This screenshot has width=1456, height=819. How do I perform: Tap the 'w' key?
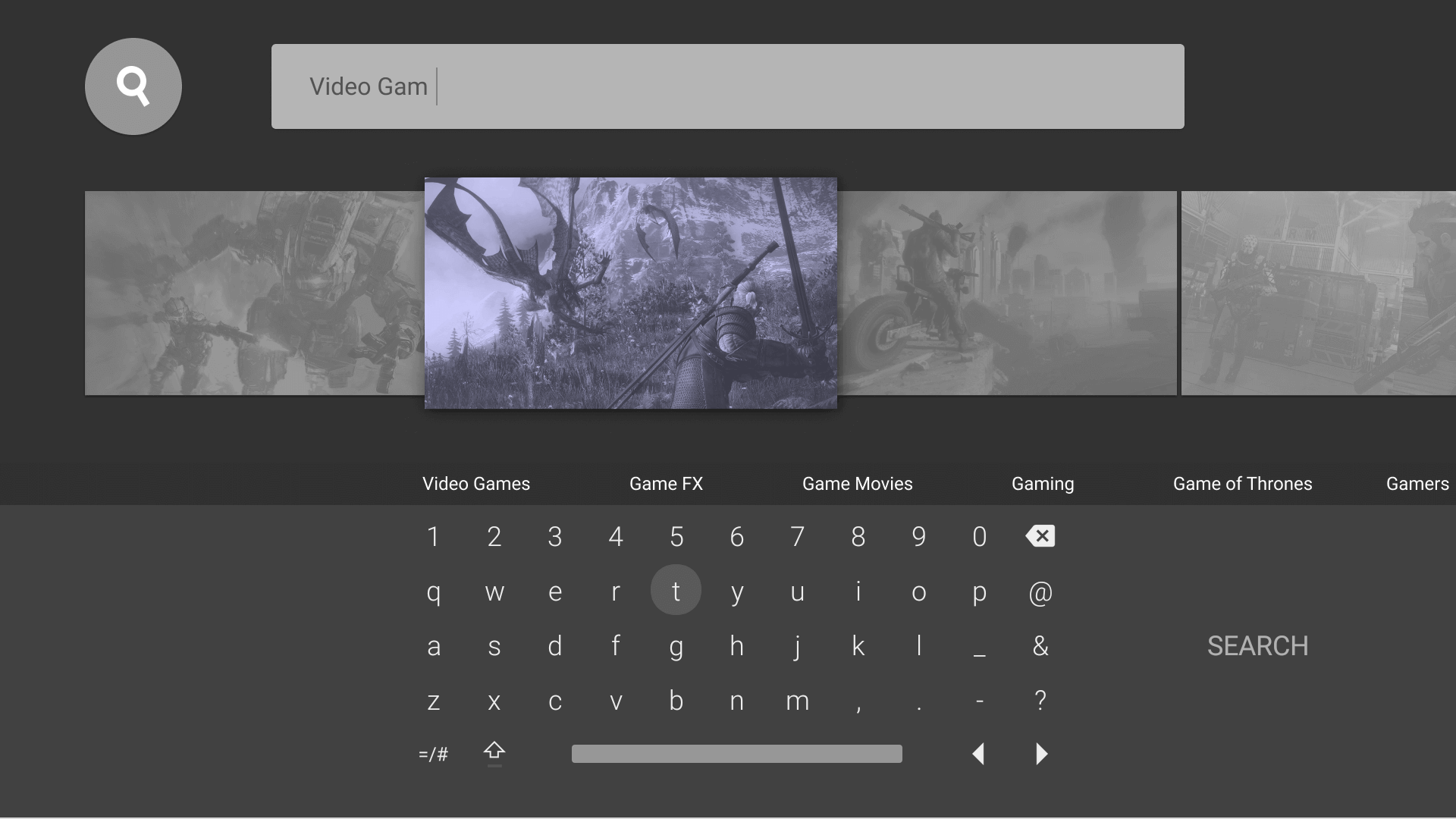click(x=494, y=591)
